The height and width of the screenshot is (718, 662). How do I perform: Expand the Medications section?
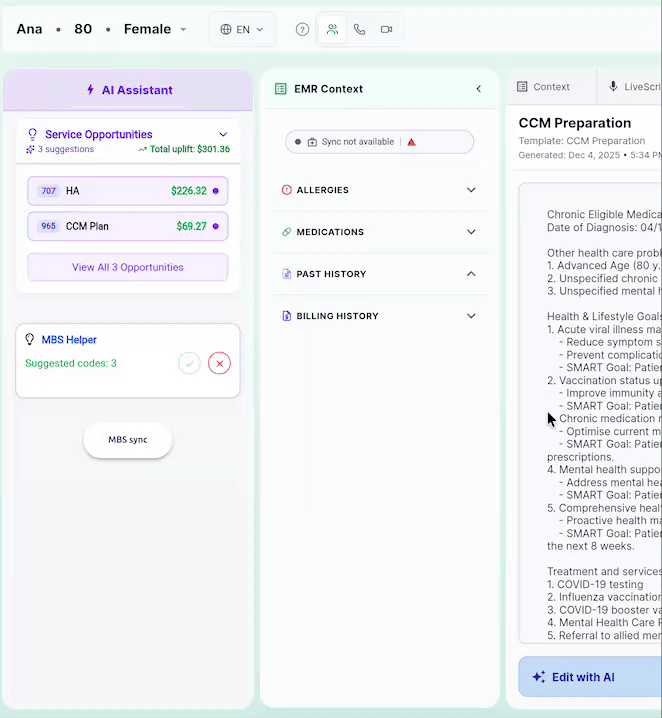tap(471, 232)
